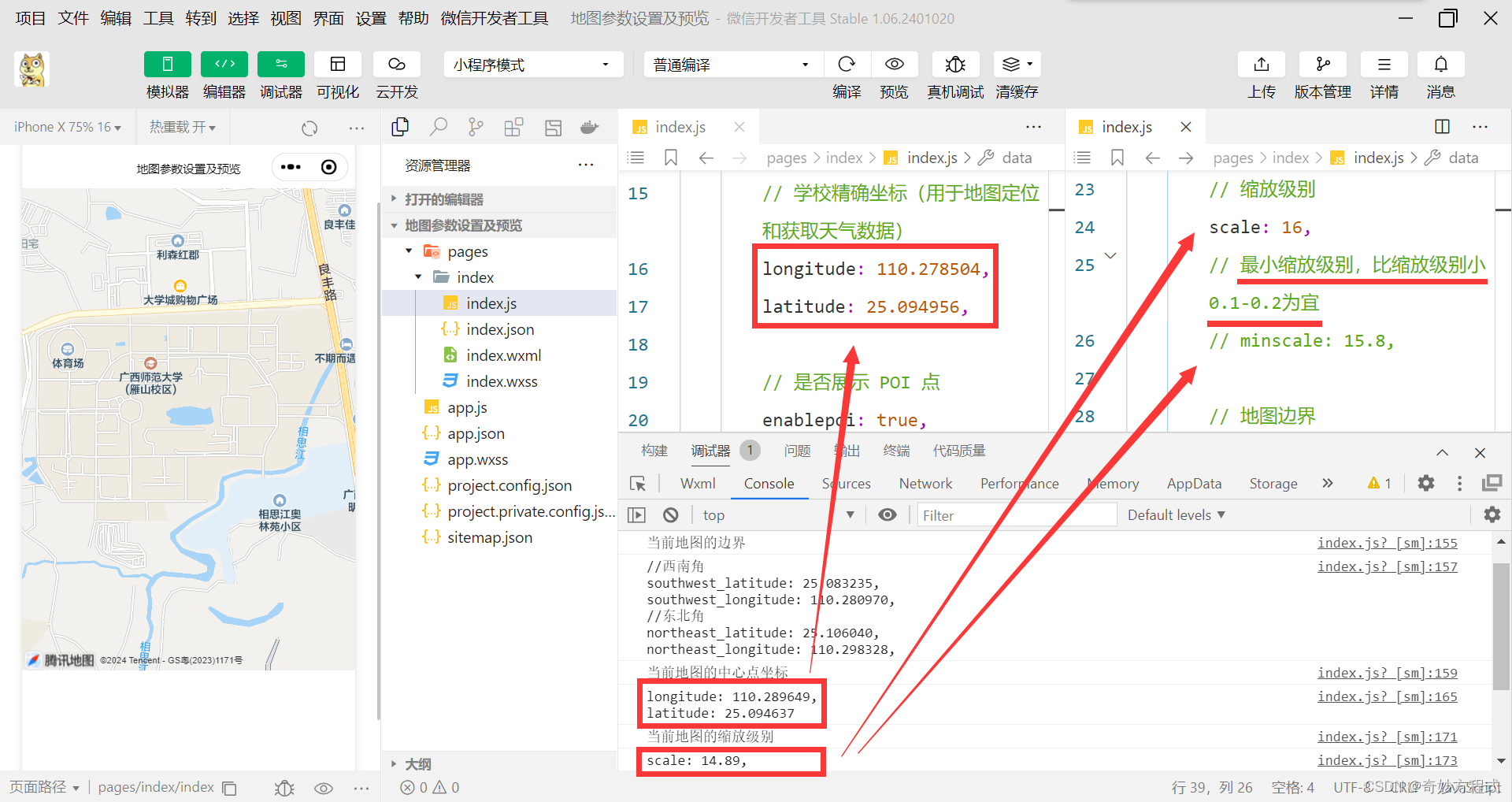Open the index.js? [sm]:155 source link
Viewport: 1512px width, 802px height.
click(1387, 543)
